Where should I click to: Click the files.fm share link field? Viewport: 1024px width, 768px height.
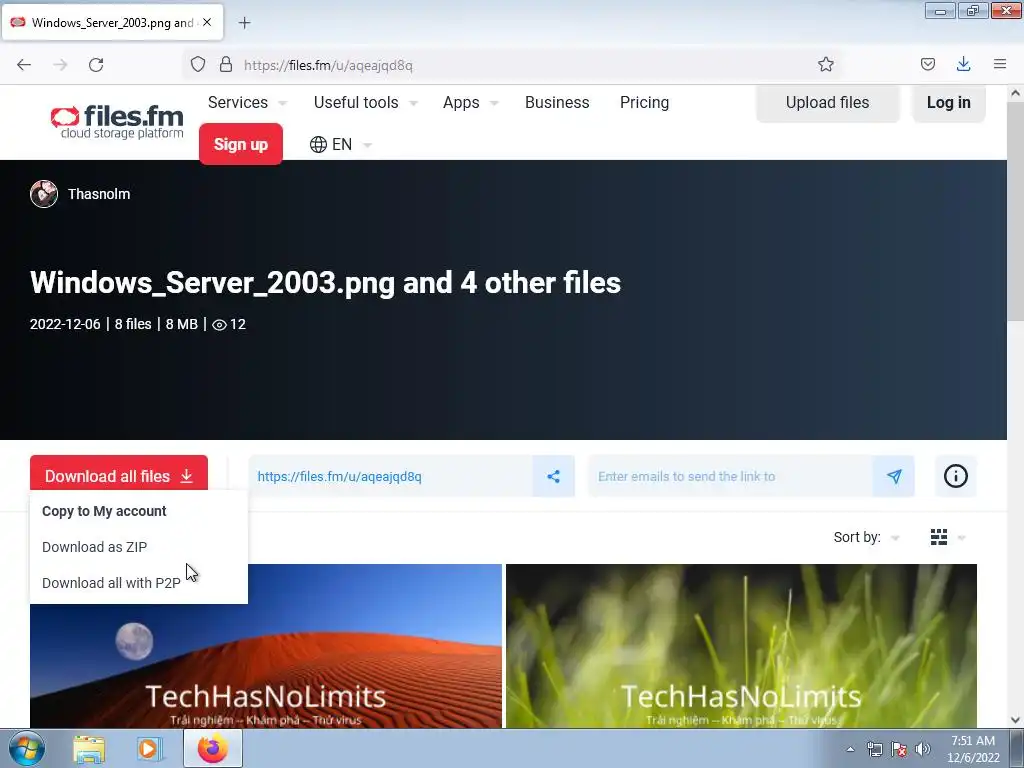click(391, 476)
